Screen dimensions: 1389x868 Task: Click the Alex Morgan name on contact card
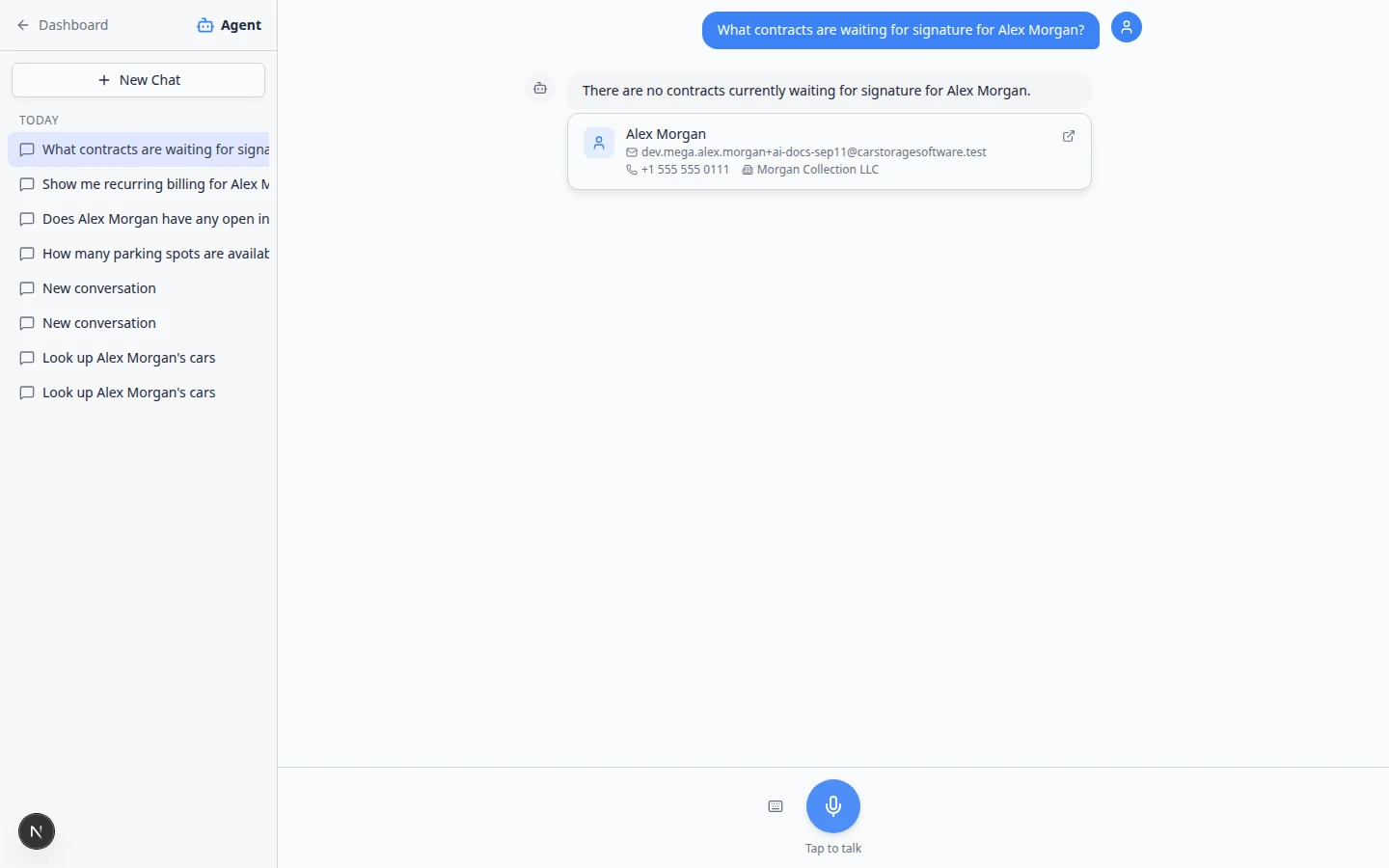click(666, 134)
